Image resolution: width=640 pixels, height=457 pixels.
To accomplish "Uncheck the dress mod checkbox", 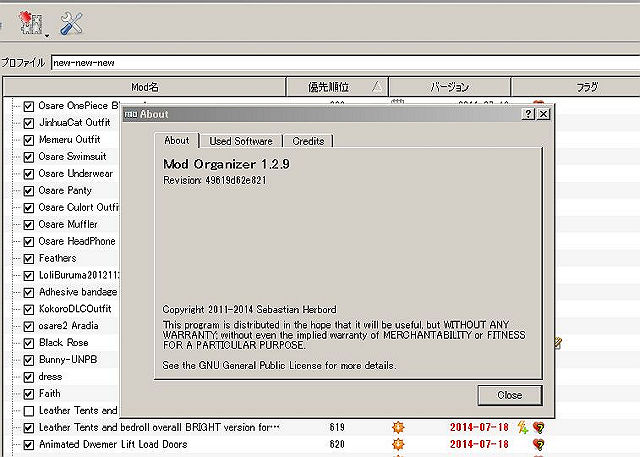I will point(29,377).
